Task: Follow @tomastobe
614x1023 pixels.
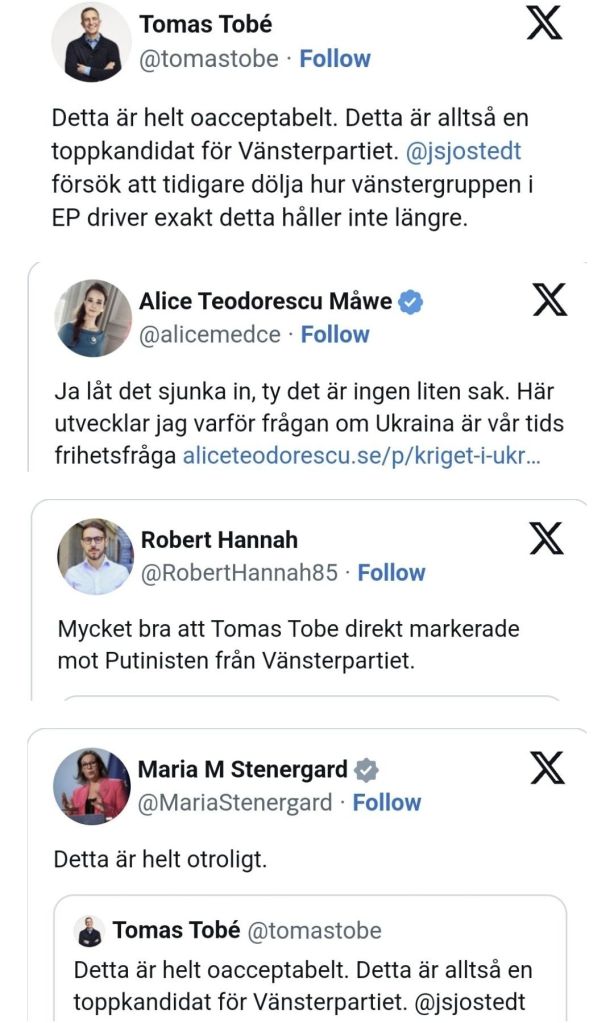Action: [x=335, y=58]
